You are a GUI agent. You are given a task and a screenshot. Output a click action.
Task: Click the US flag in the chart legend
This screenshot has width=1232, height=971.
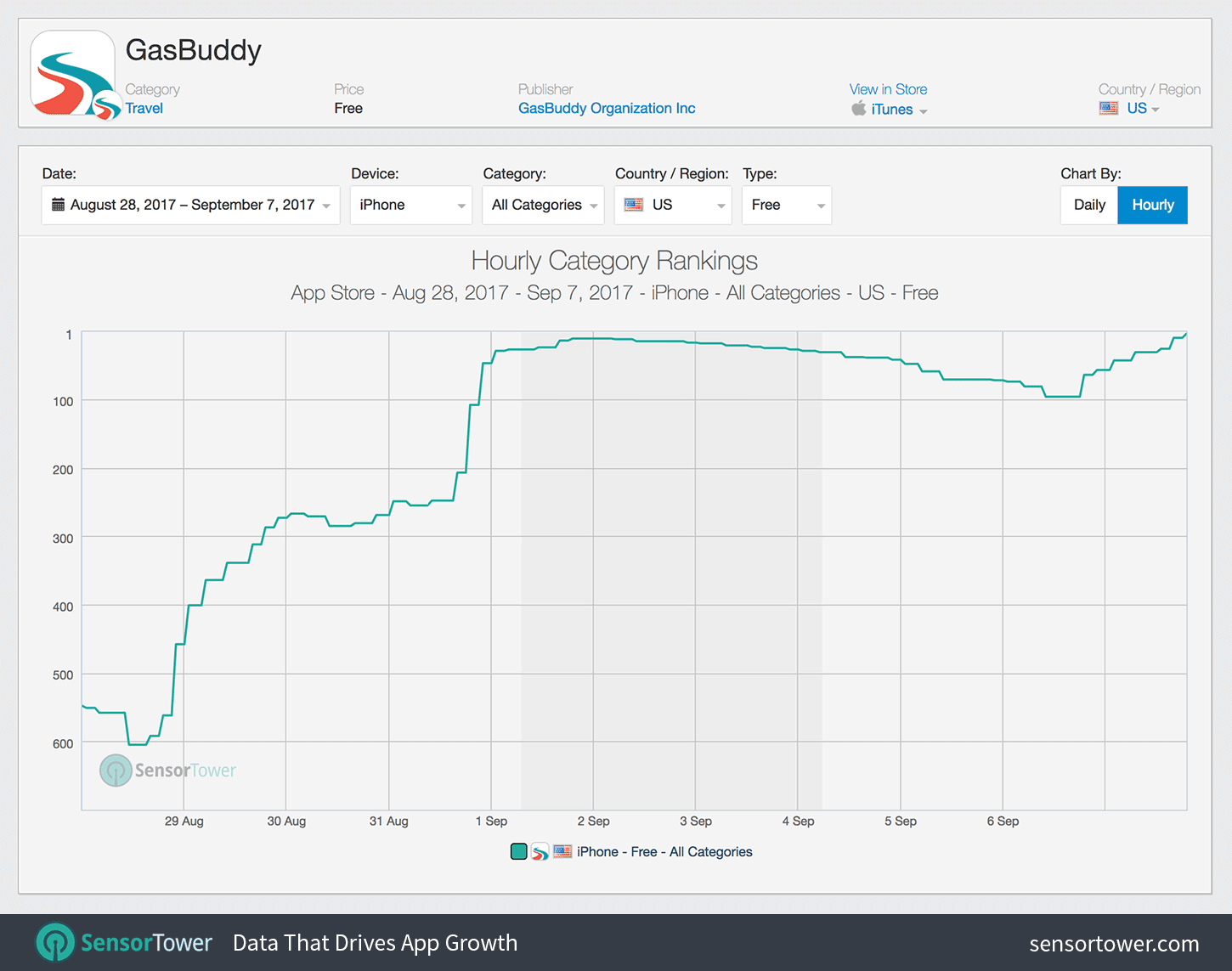[x=562, y=851]
